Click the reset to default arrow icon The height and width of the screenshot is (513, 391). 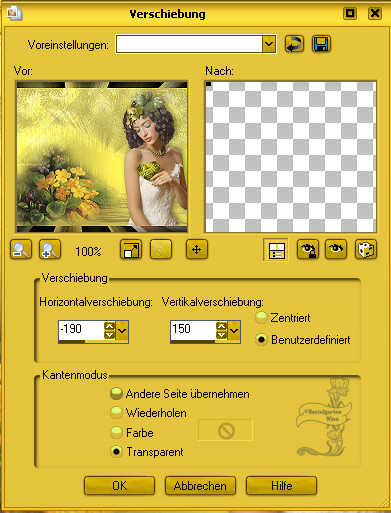pos(294,44)
